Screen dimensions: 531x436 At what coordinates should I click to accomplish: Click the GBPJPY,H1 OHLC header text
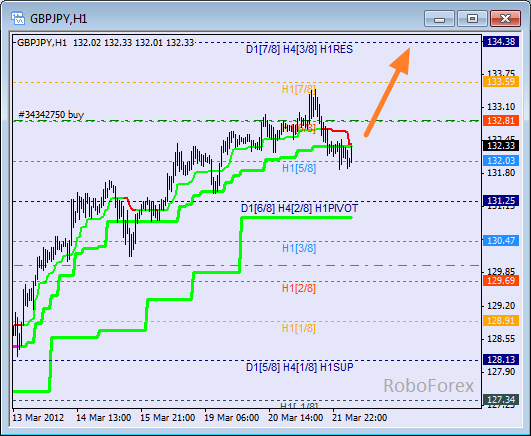105,43
